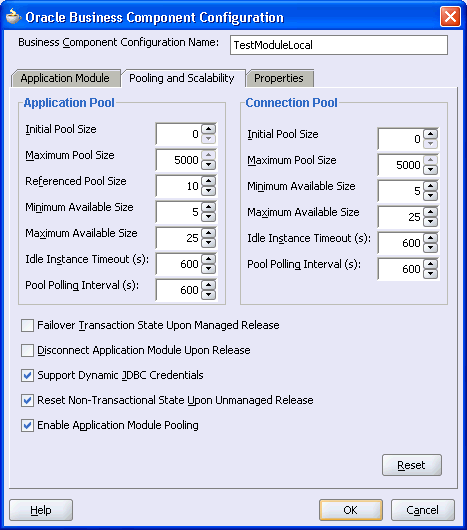Increase Application Pool Idle Instance Timeout
The width and height of the screenshot is (467, 530).
pyautogui.click(x=208, y=259)
